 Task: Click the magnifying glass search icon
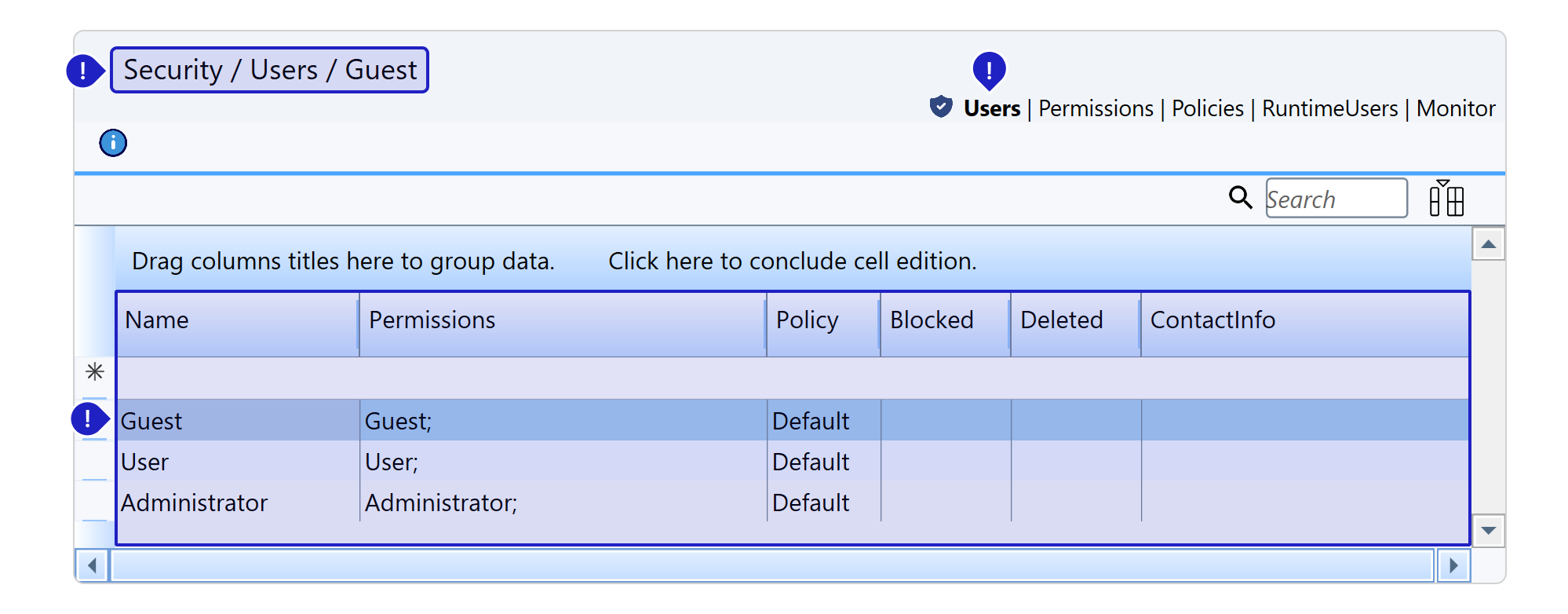coord(1240,197)
